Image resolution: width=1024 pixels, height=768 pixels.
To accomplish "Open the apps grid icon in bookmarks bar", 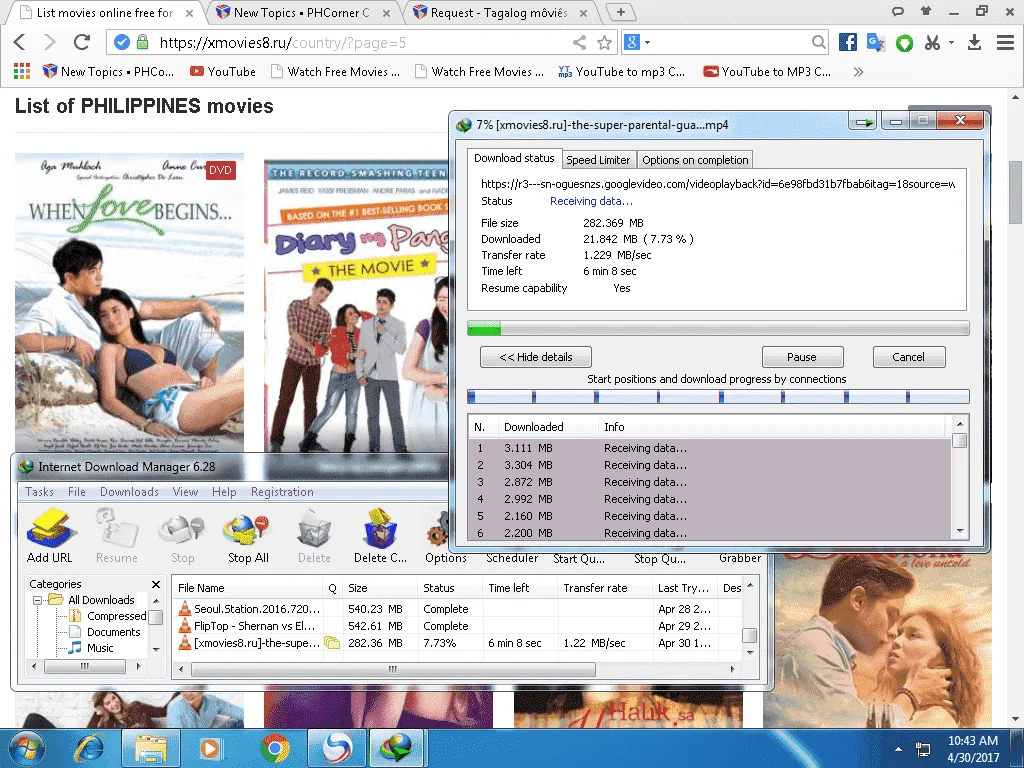I will 22,71.
